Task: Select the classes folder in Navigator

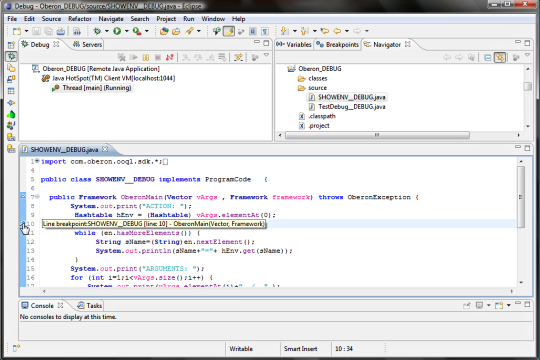Action: (312, 78)
